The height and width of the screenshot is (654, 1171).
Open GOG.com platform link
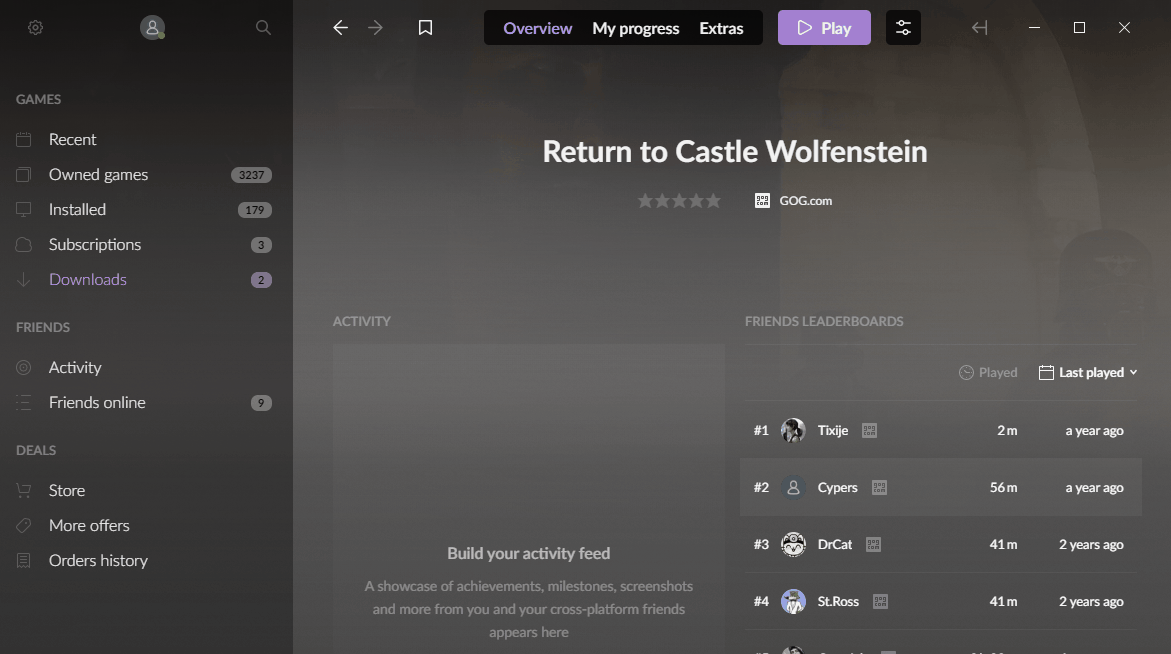point(806,201)
